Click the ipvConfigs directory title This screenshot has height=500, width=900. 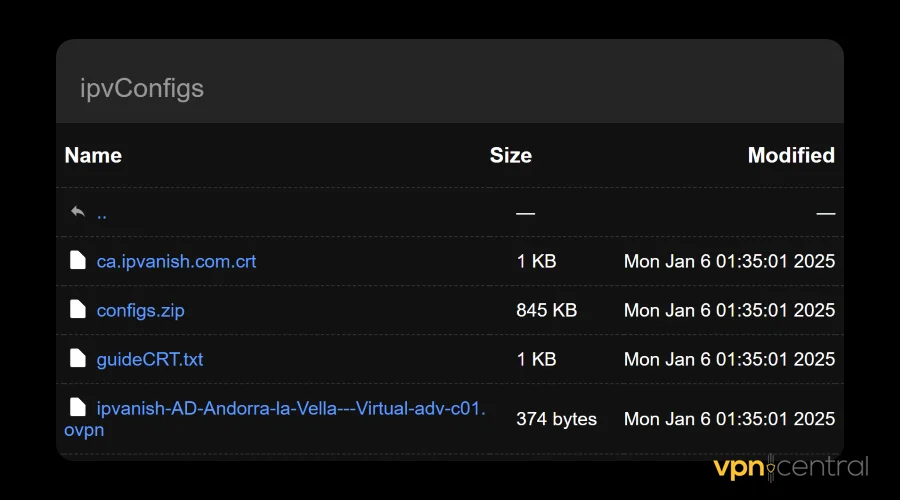(141, 88)
